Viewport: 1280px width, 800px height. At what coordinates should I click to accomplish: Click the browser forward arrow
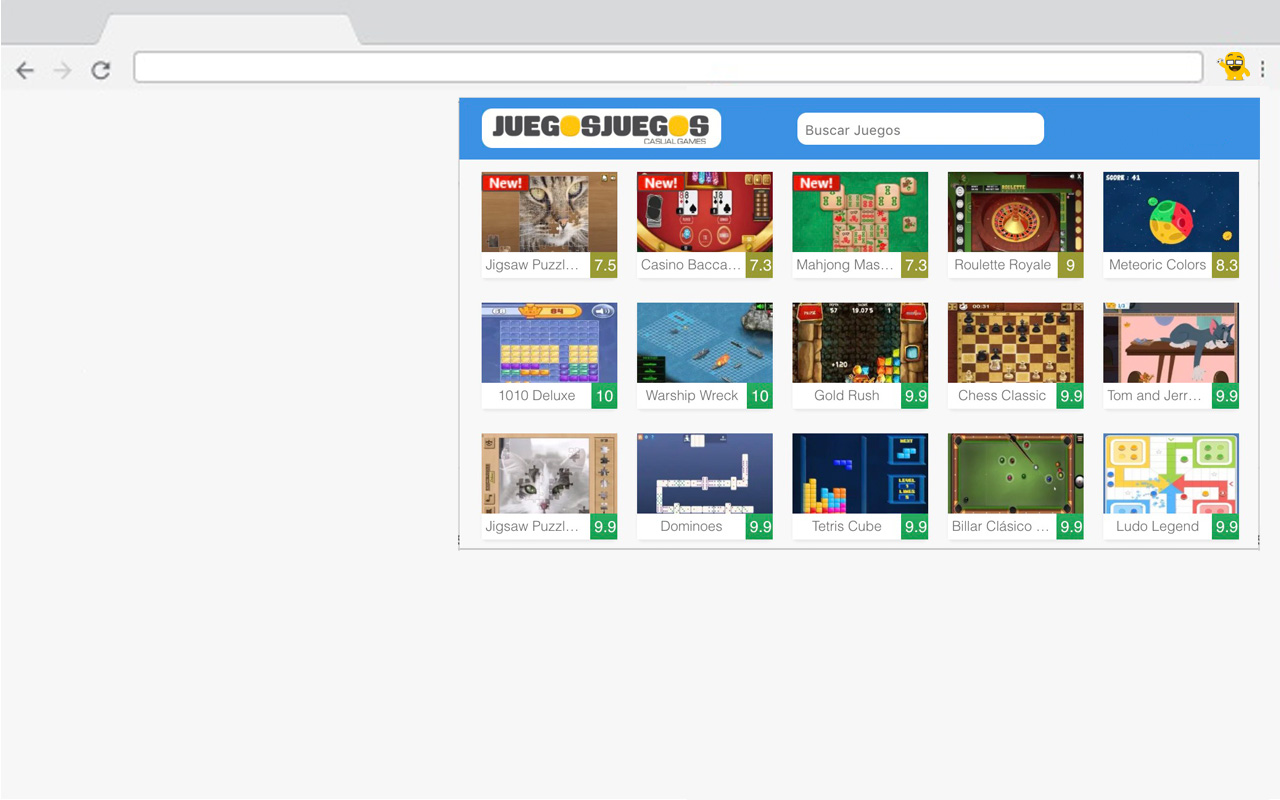pos(62,70)
